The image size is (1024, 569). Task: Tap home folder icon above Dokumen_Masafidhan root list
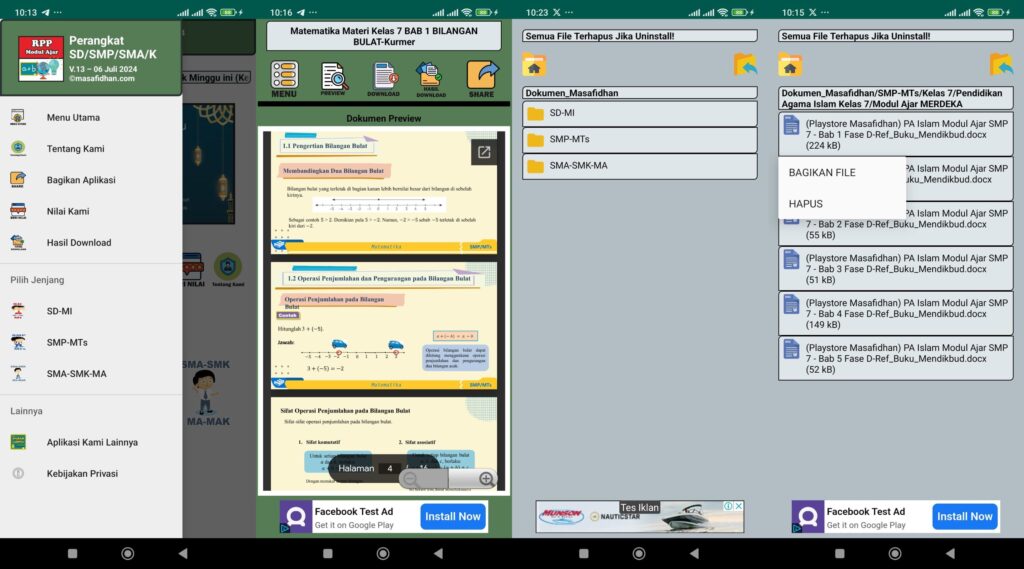pos(534,65)
